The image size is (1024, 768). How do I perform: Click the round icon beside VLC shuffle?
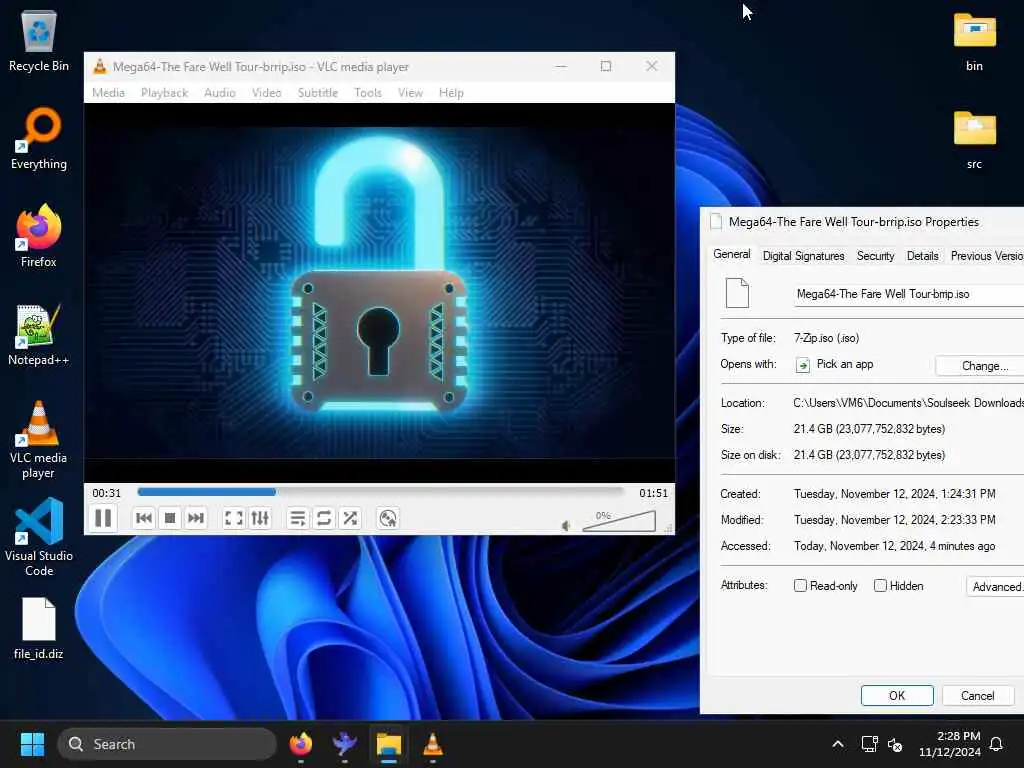click(x=388, y=519)
